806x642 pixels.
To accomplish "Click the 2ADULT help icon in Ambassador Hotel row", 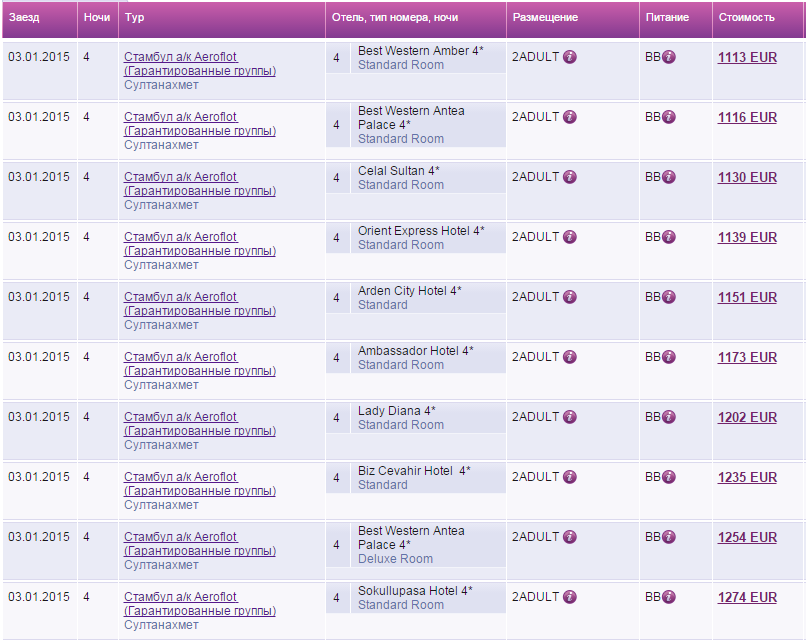I will click(x=570, y=357).
